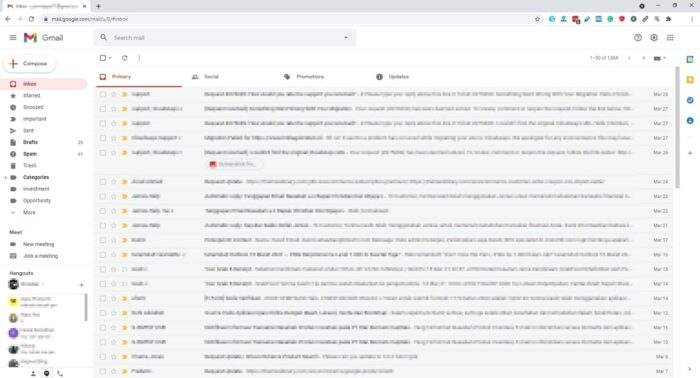700x378 pixels.
Task: Open the Support question mark icon
Action: pos(638,37)
